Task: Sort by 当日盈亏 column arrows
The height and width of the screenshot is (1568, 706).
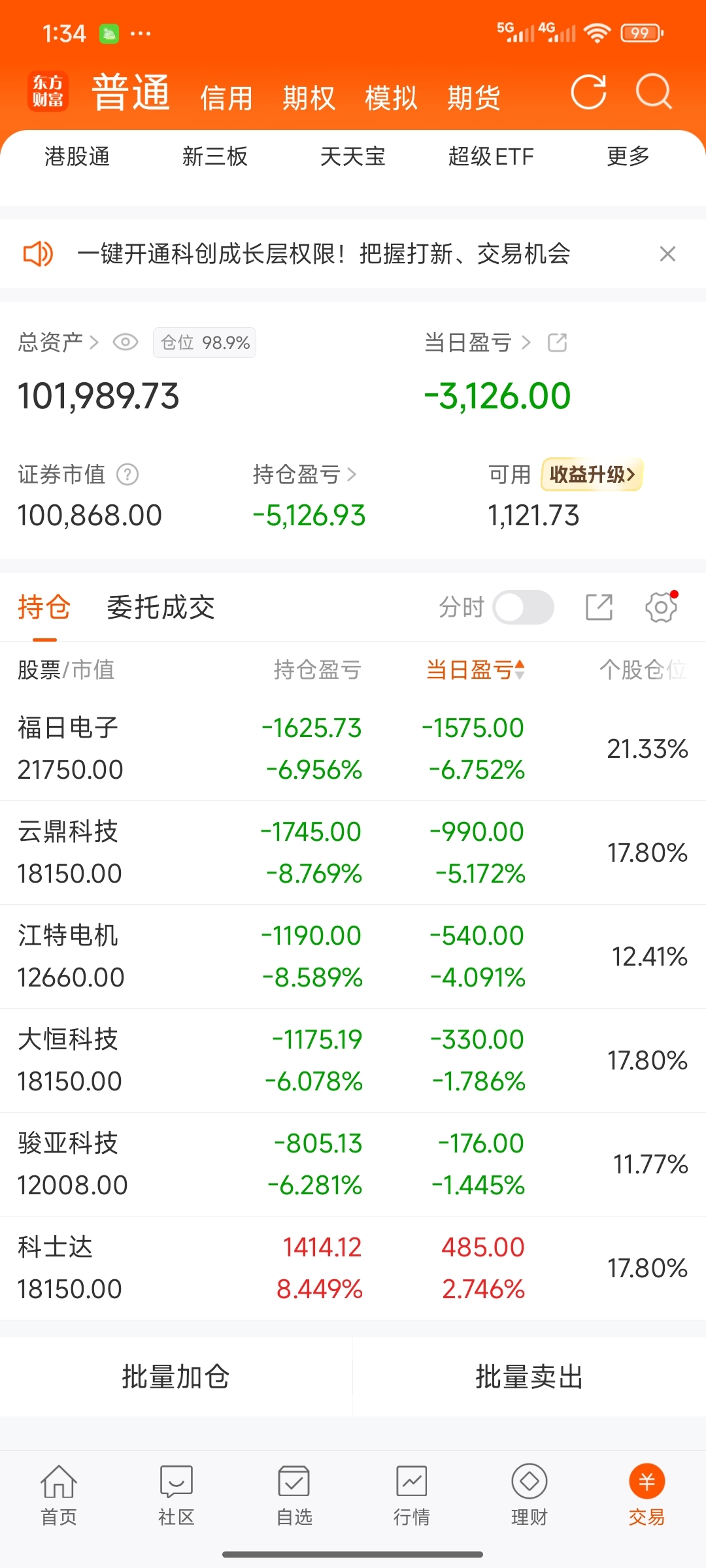Action: 520,670
